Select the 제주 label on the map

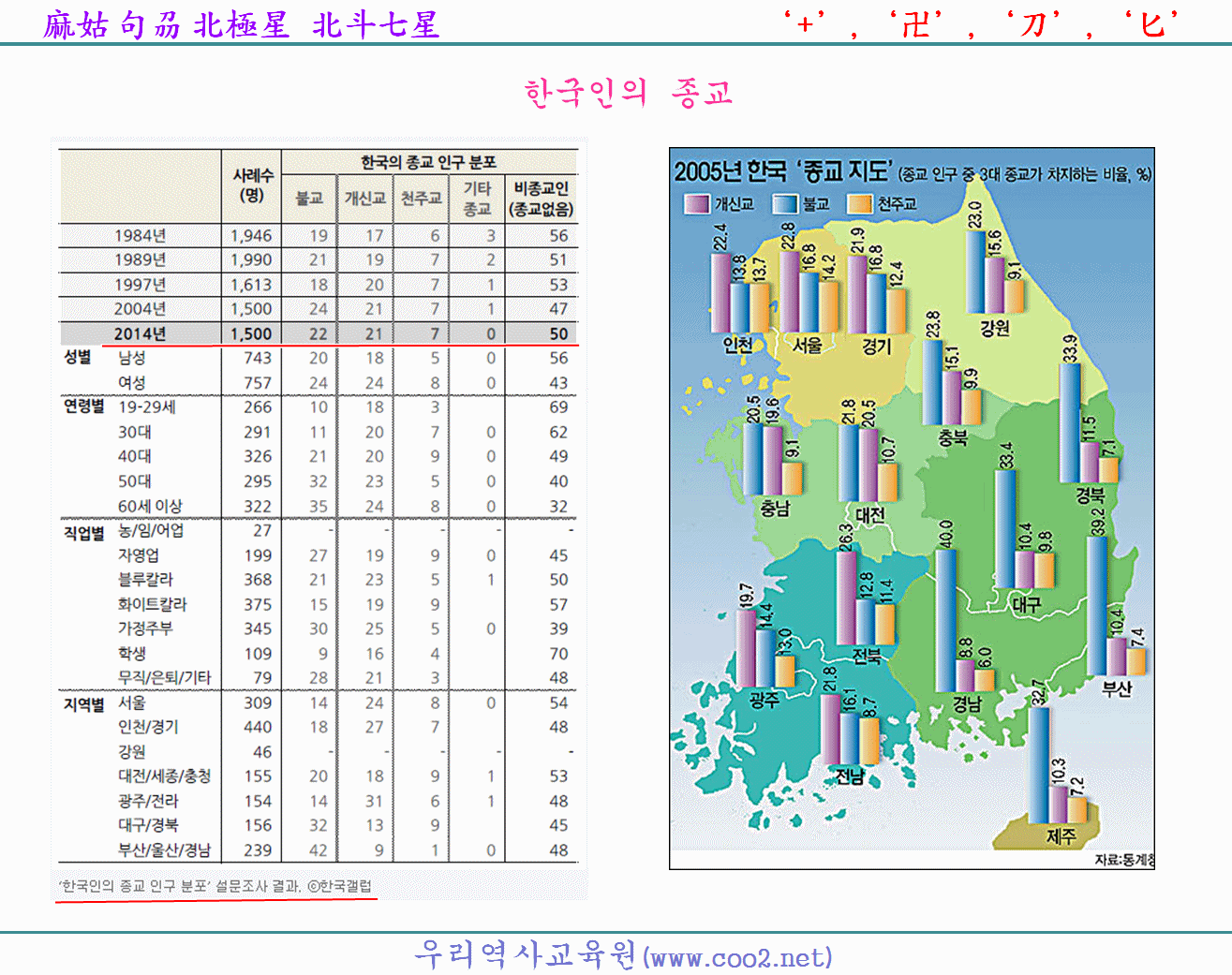(1061, 835)
